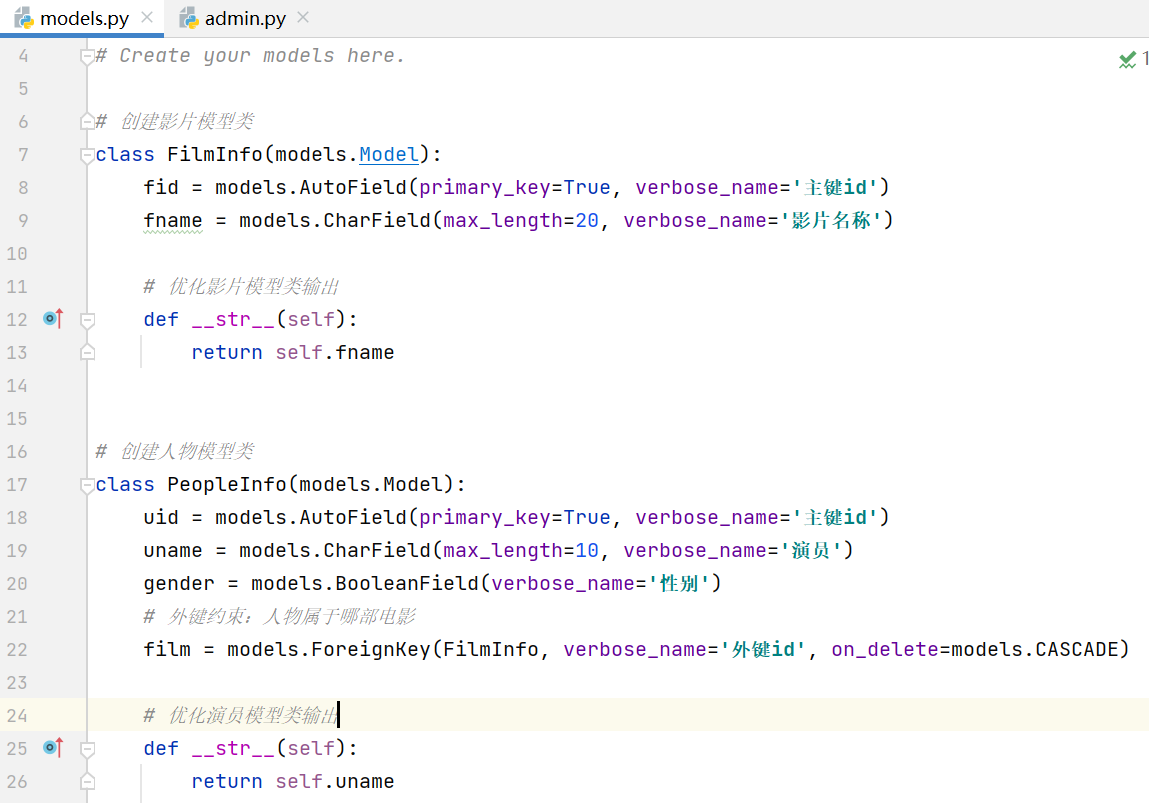
Task: Click the override gutter icon on line 25
Action: click(x=53, y=747)
